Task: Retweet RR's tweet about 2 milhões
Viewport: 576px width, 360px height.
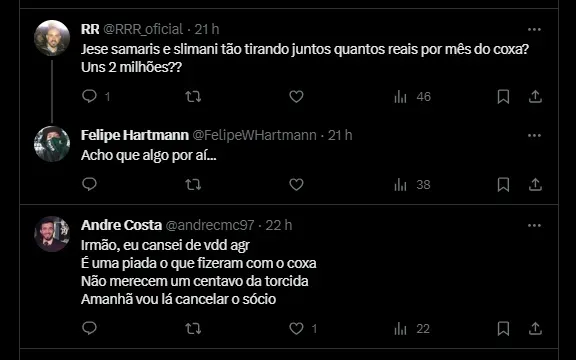Action: [193, 97]
